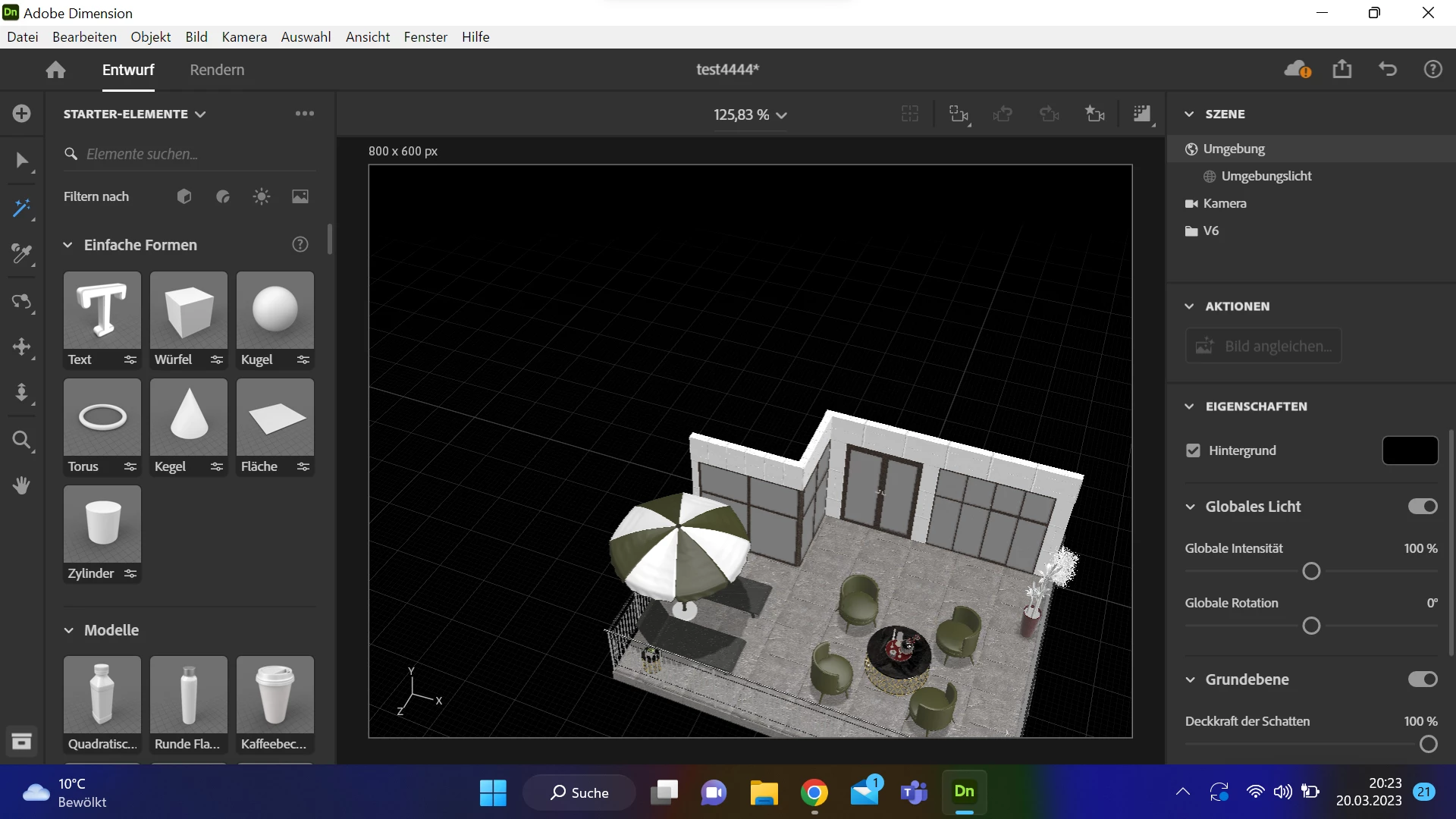Choose the Hand pan tool

(x=21, y=485)
